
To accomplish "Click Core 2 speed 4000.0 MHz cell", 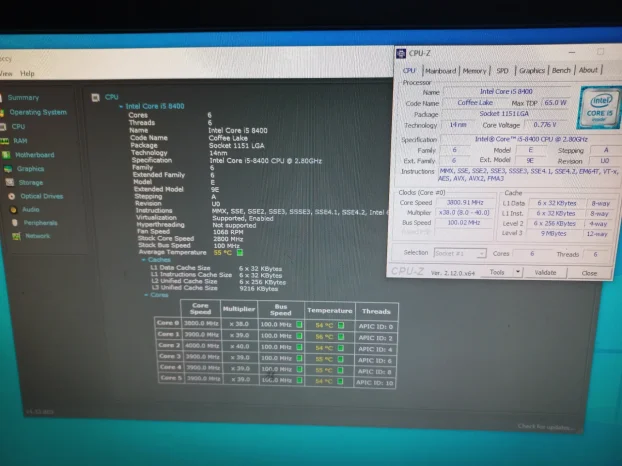I will pos(202,346).
